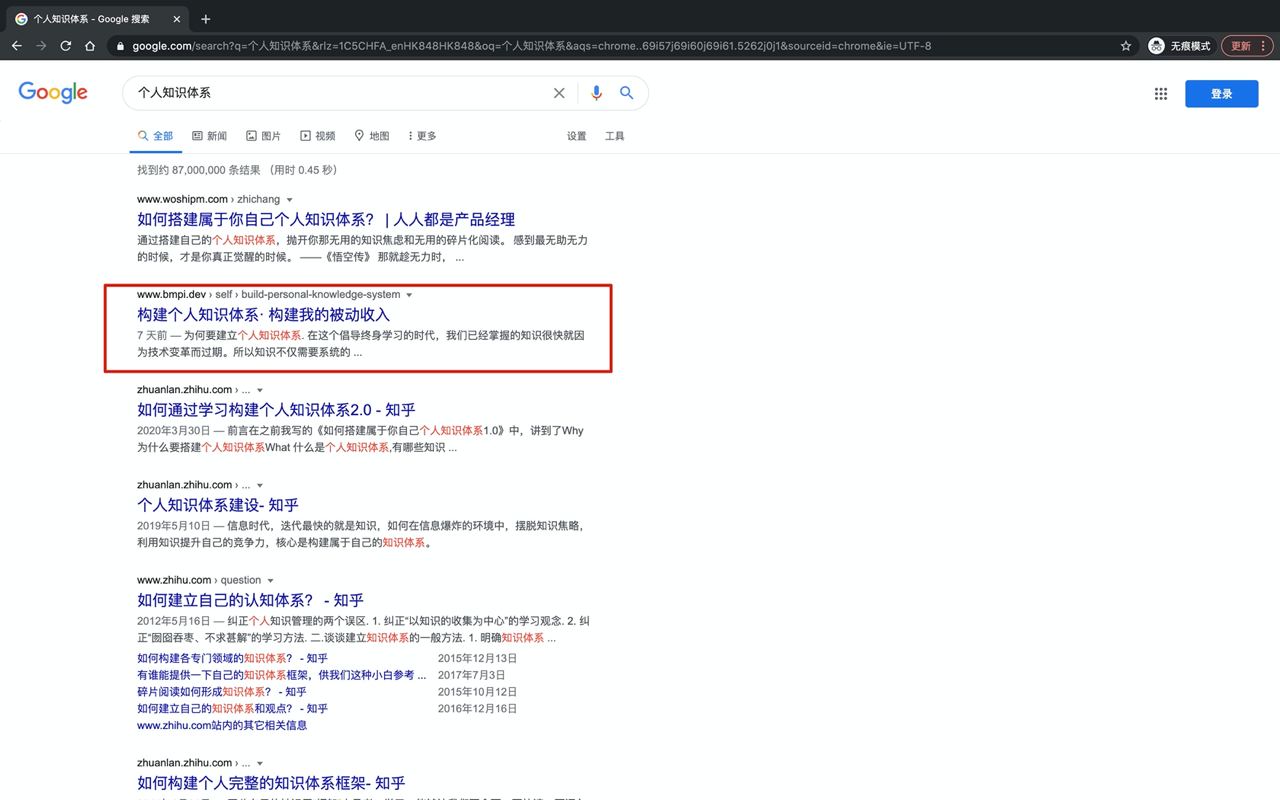Image resolution: width=1280 pixels, height=800 pixels.
Task: Click the Google logo
Action: pyautogui.click(x=53, y=93)
